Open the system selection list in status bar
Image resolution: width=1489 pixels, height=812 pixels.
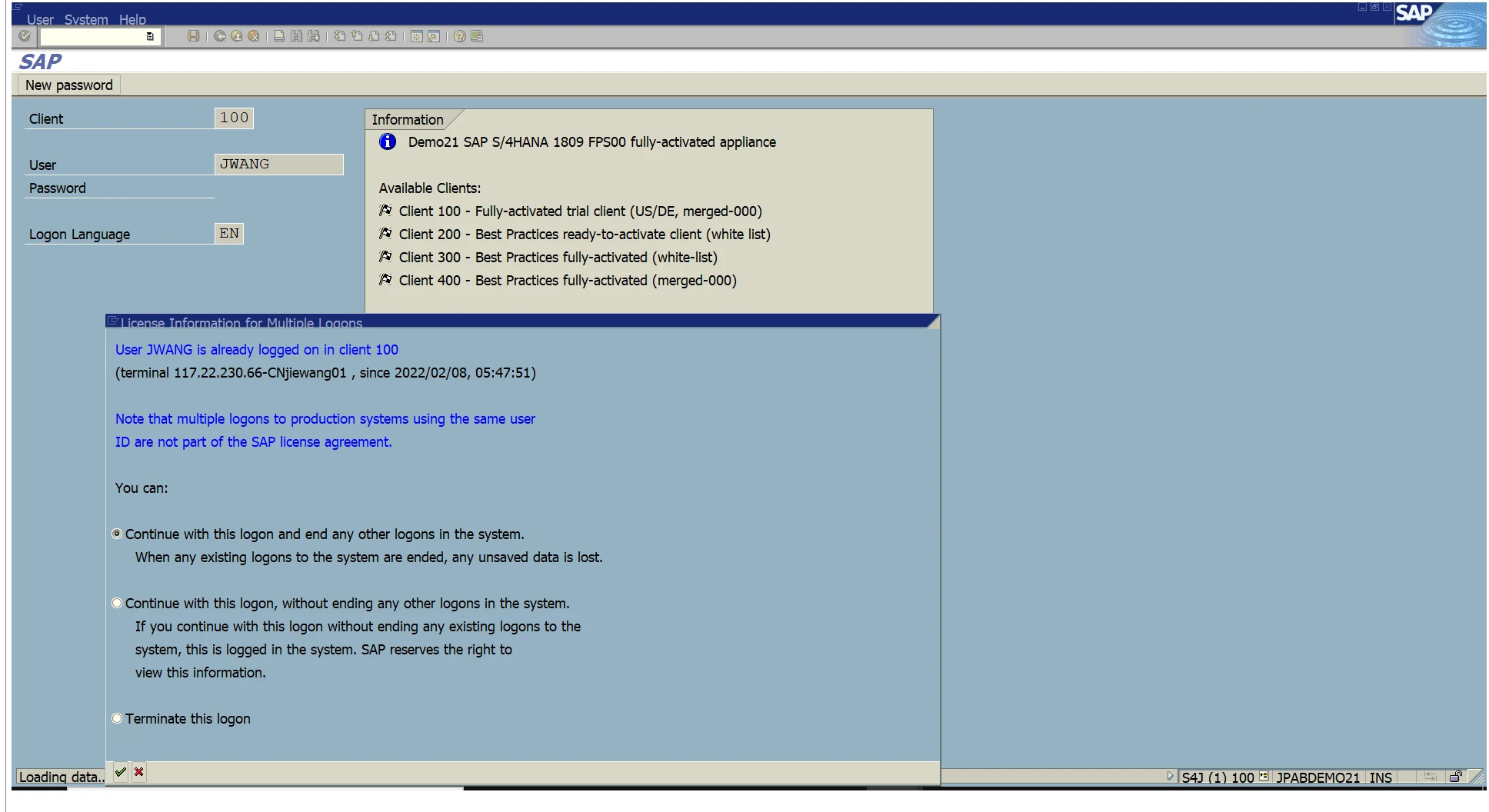coord(1263,777)
